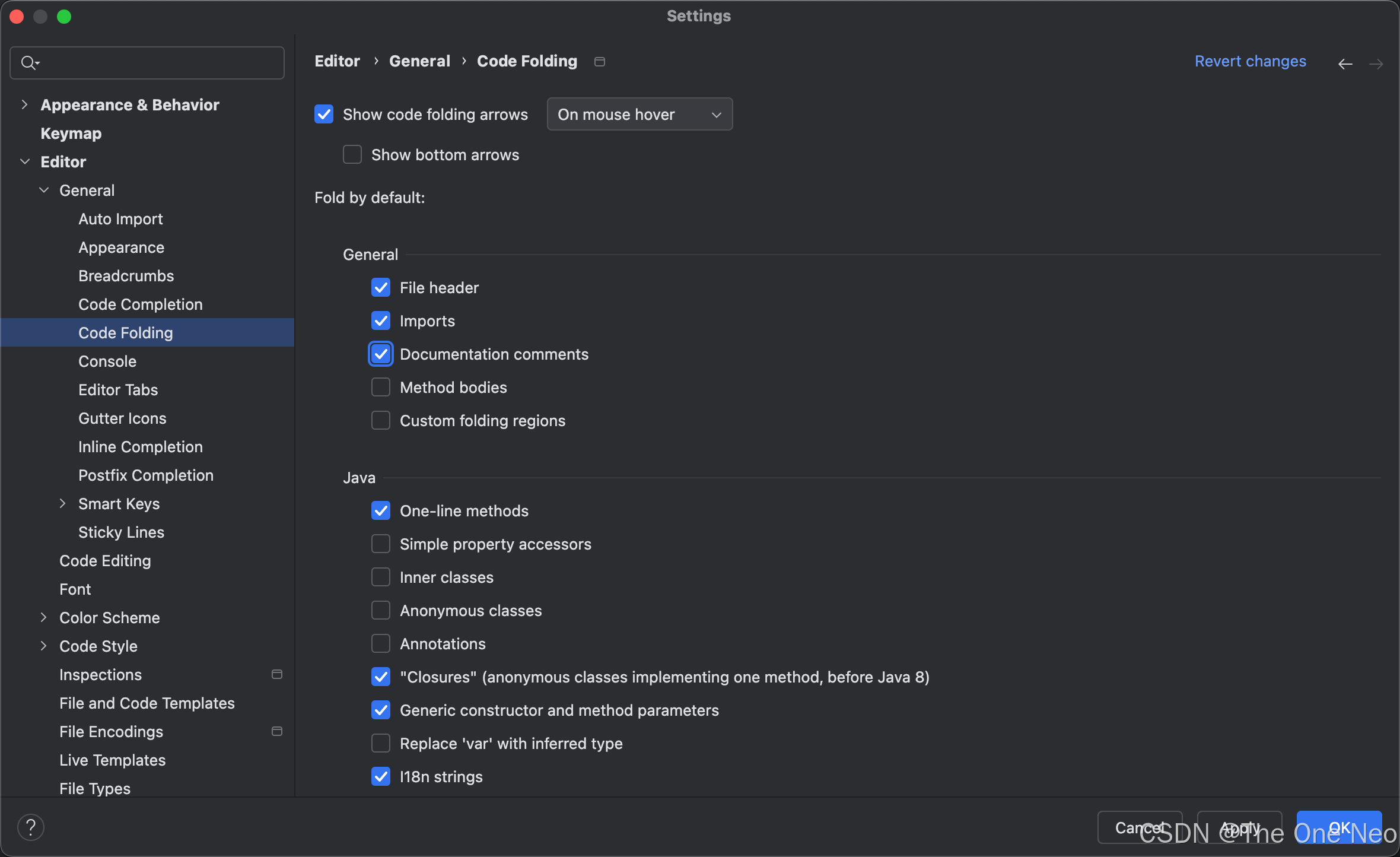Click the back navigation arrow
The height and width of the screenshot is (857, 1400).
click(x=1345, y=64)
